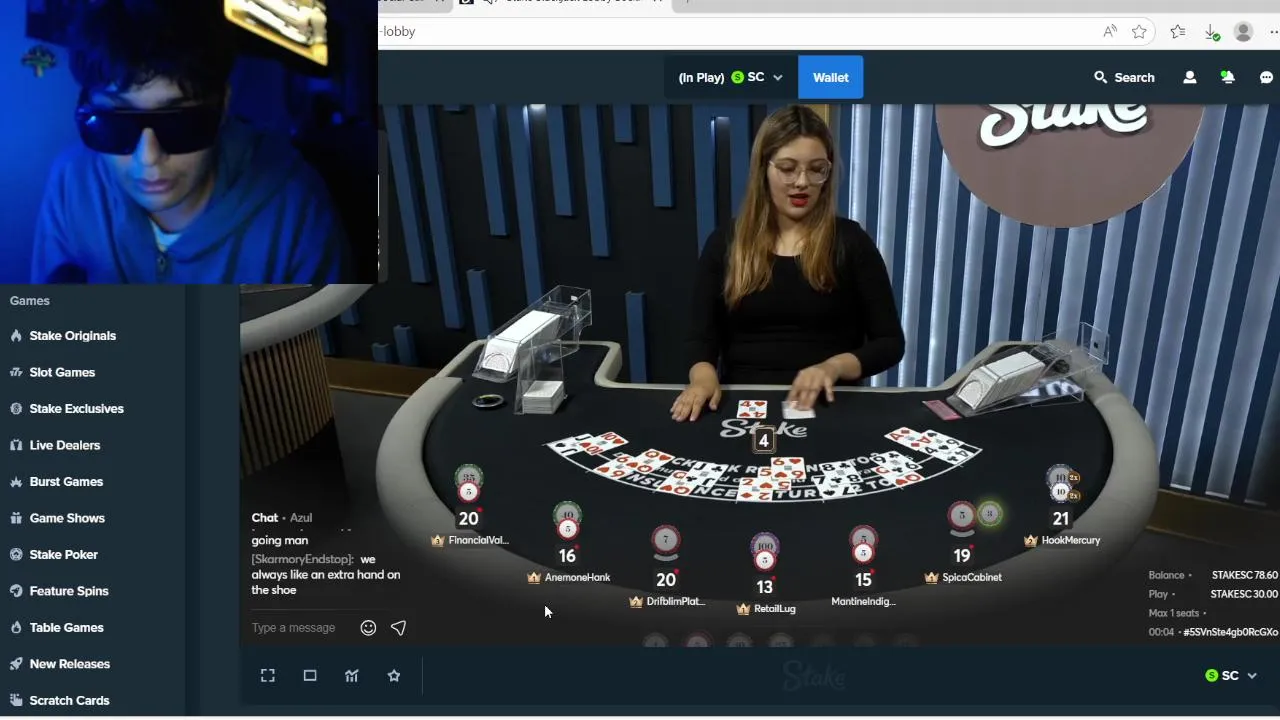Click AnemoneHank player name
The width and height of the screenshot is (1280, 720).
click(x=577, y=578)
